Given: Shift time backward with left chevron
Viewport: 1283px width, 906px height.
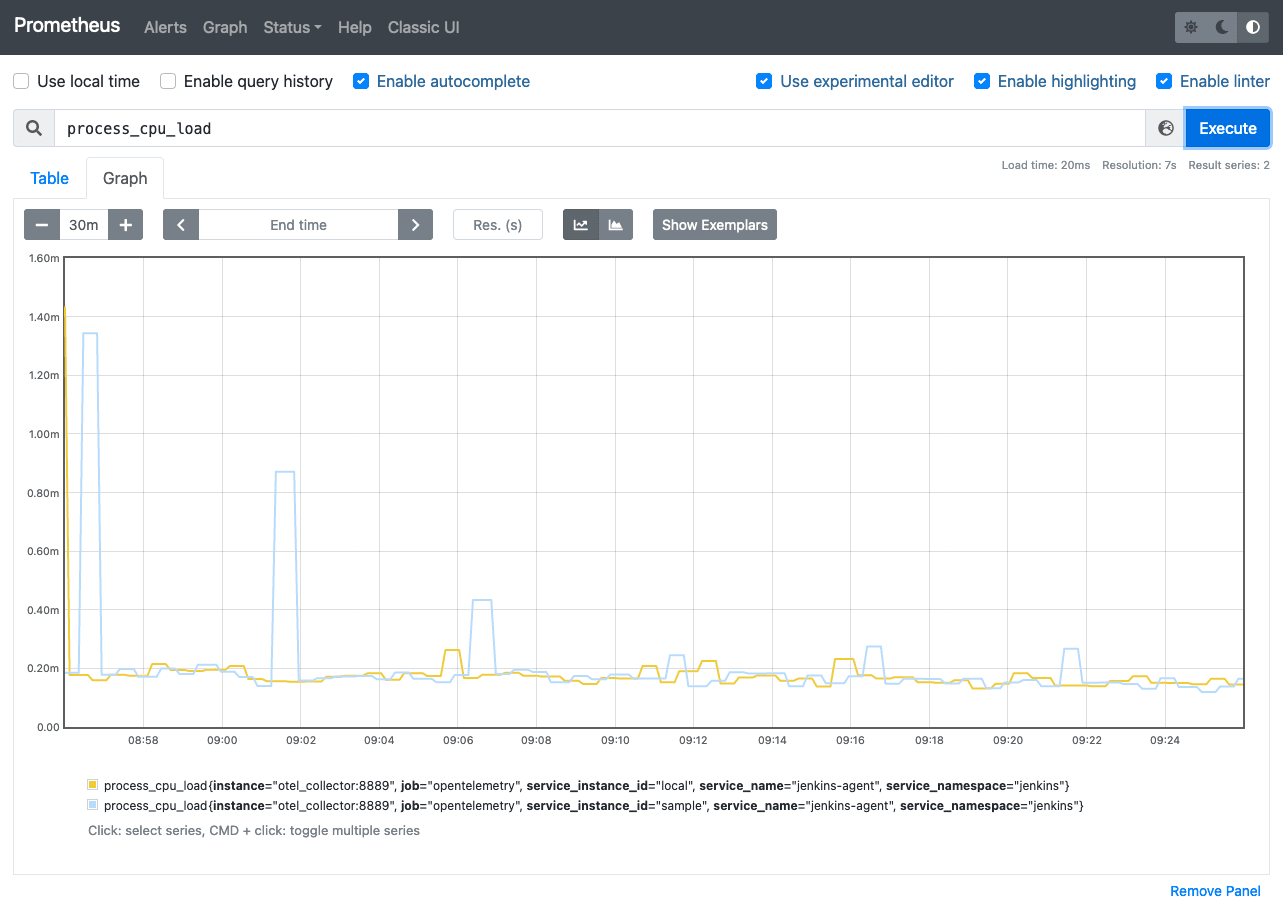Looking at the screenshot, I should click(181, 224).
